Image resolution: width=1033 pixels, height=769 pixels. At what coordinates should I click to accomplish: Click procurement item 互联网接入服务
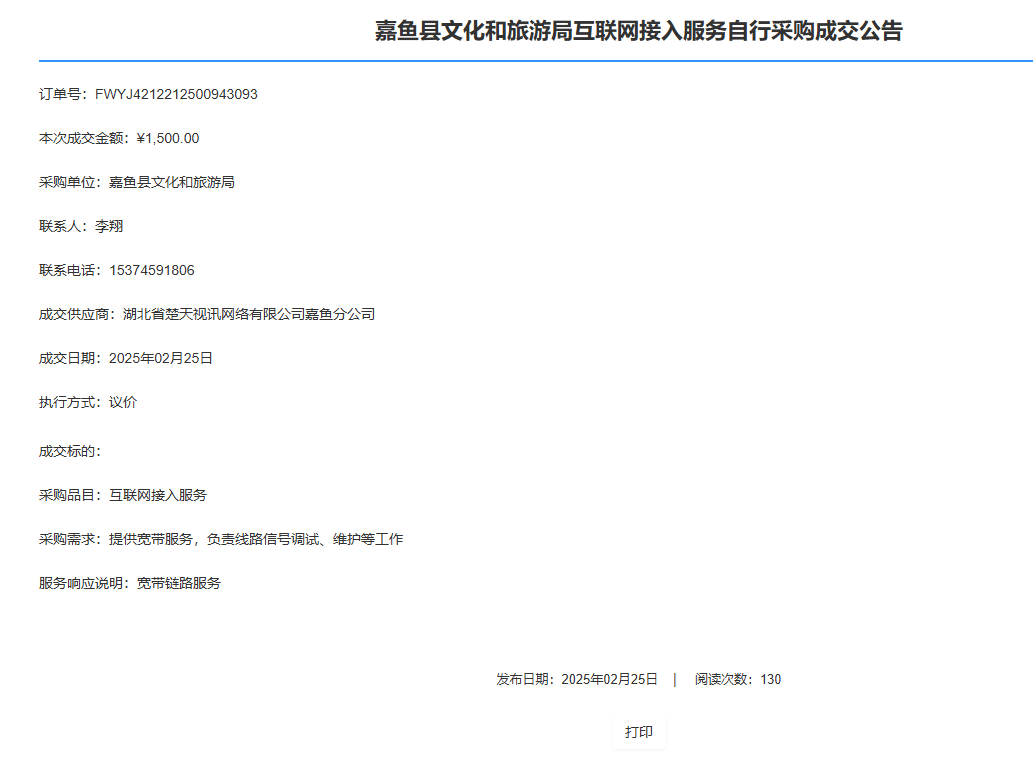pyautogui.click(x=157, y=496)
